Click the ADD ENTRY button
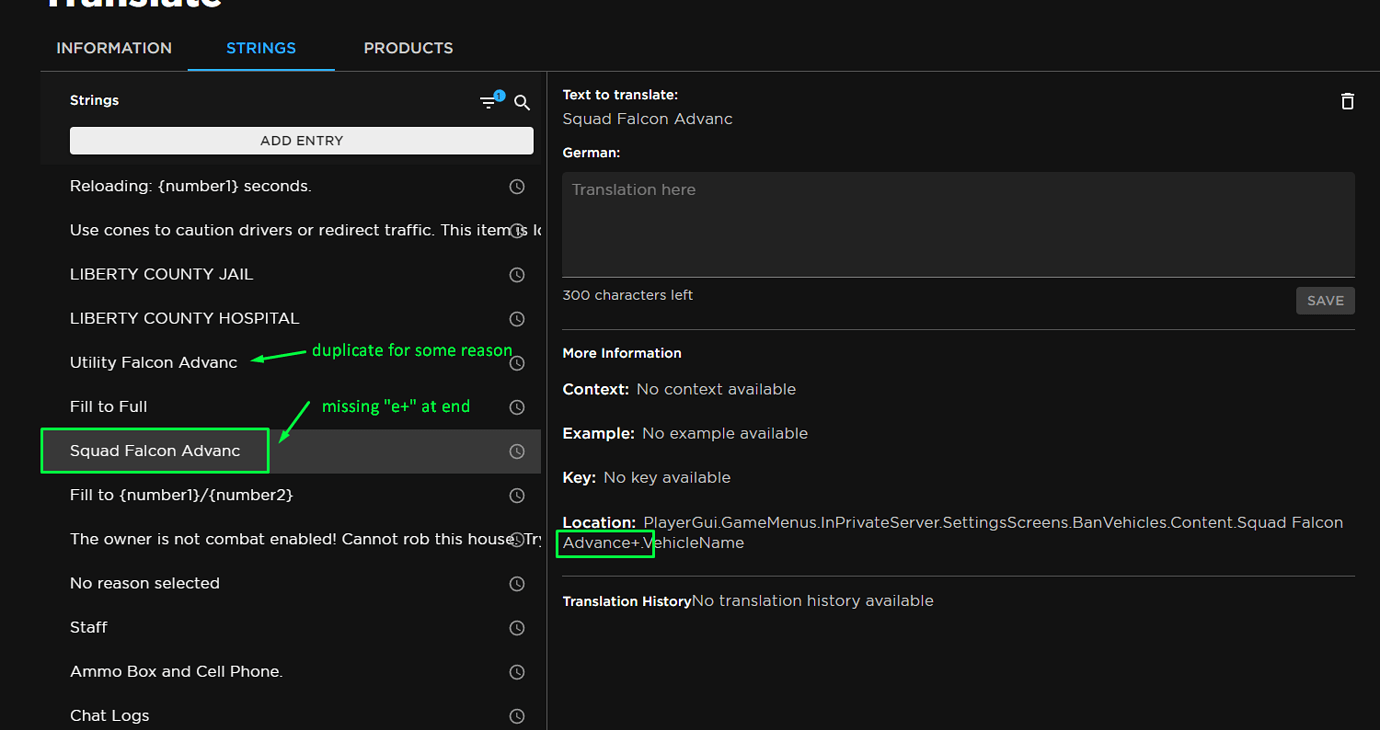 (301, 140)
